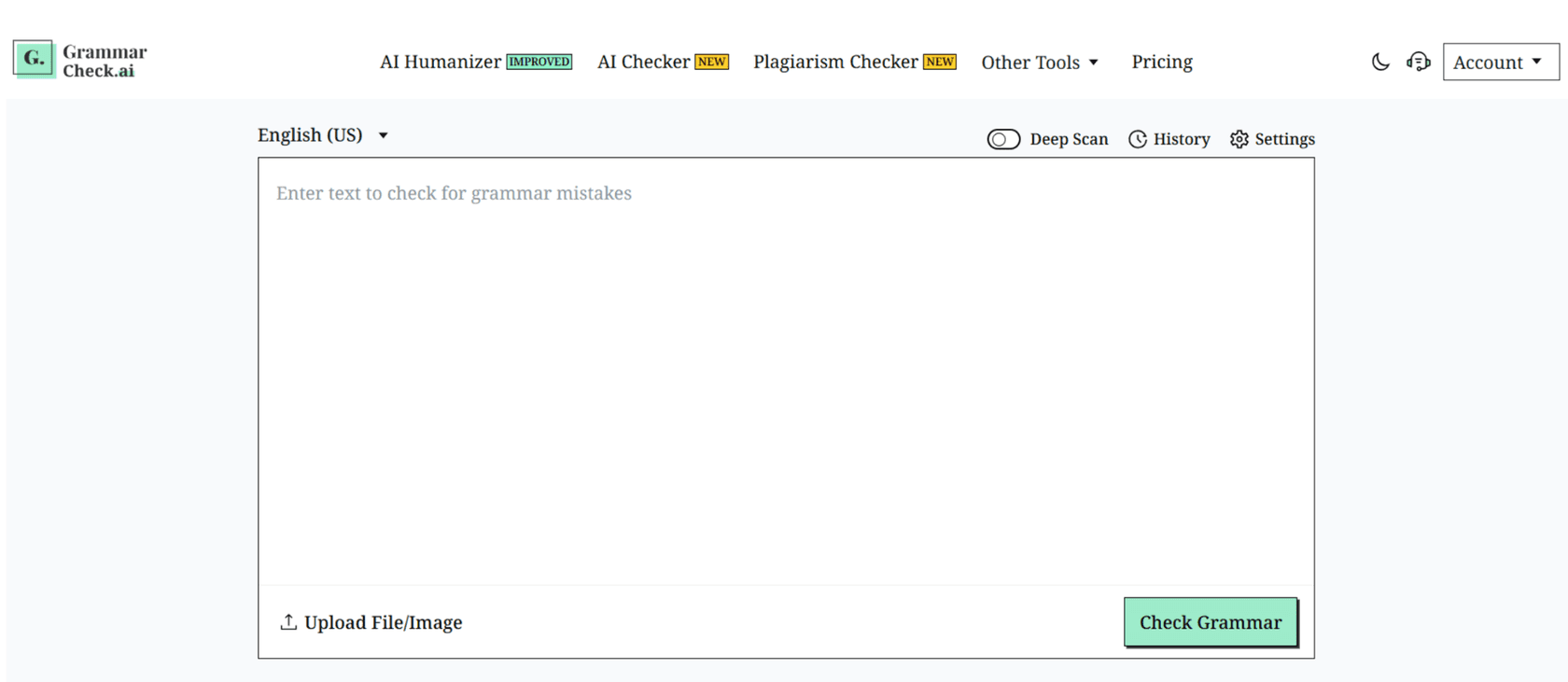
Task: Open History label link
Action: click(x=1182, y=139)
